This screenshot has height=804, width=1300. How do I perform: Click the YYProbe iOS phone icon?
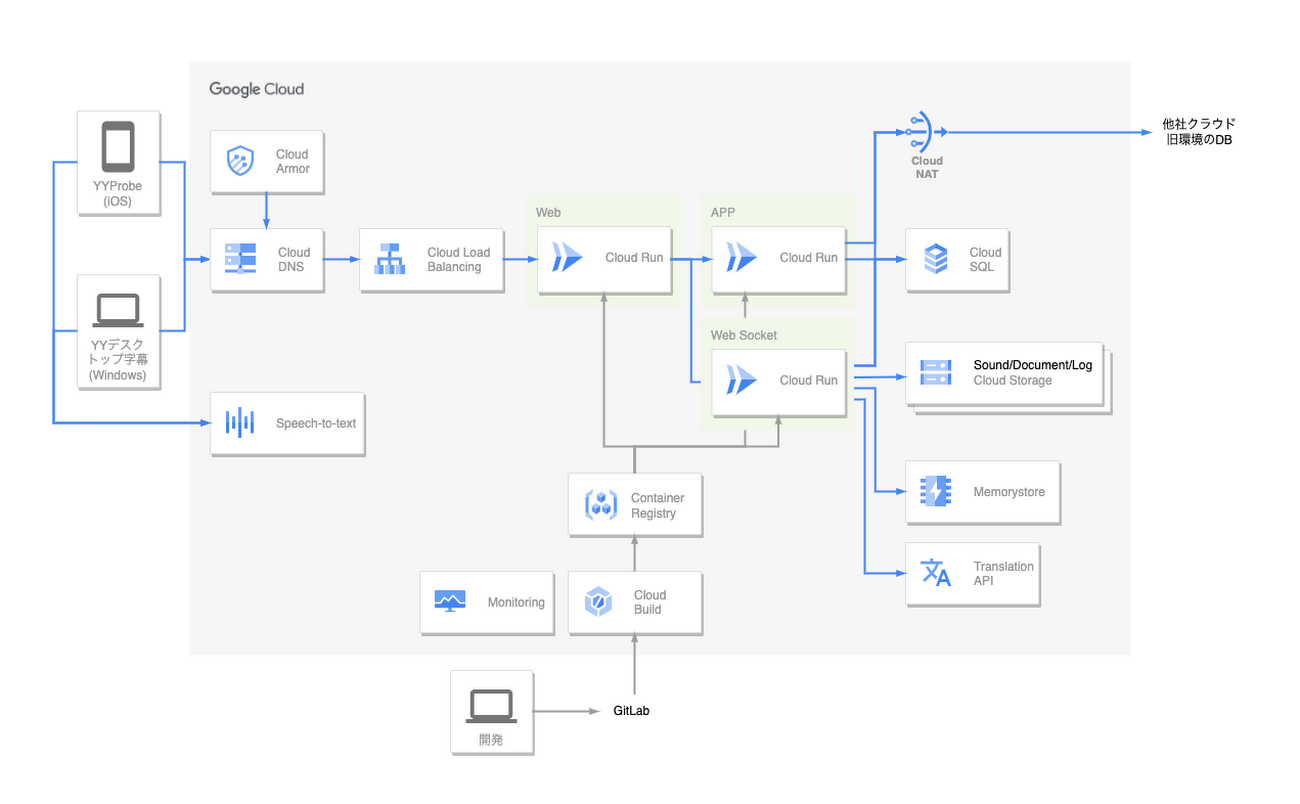pos(118,147)
